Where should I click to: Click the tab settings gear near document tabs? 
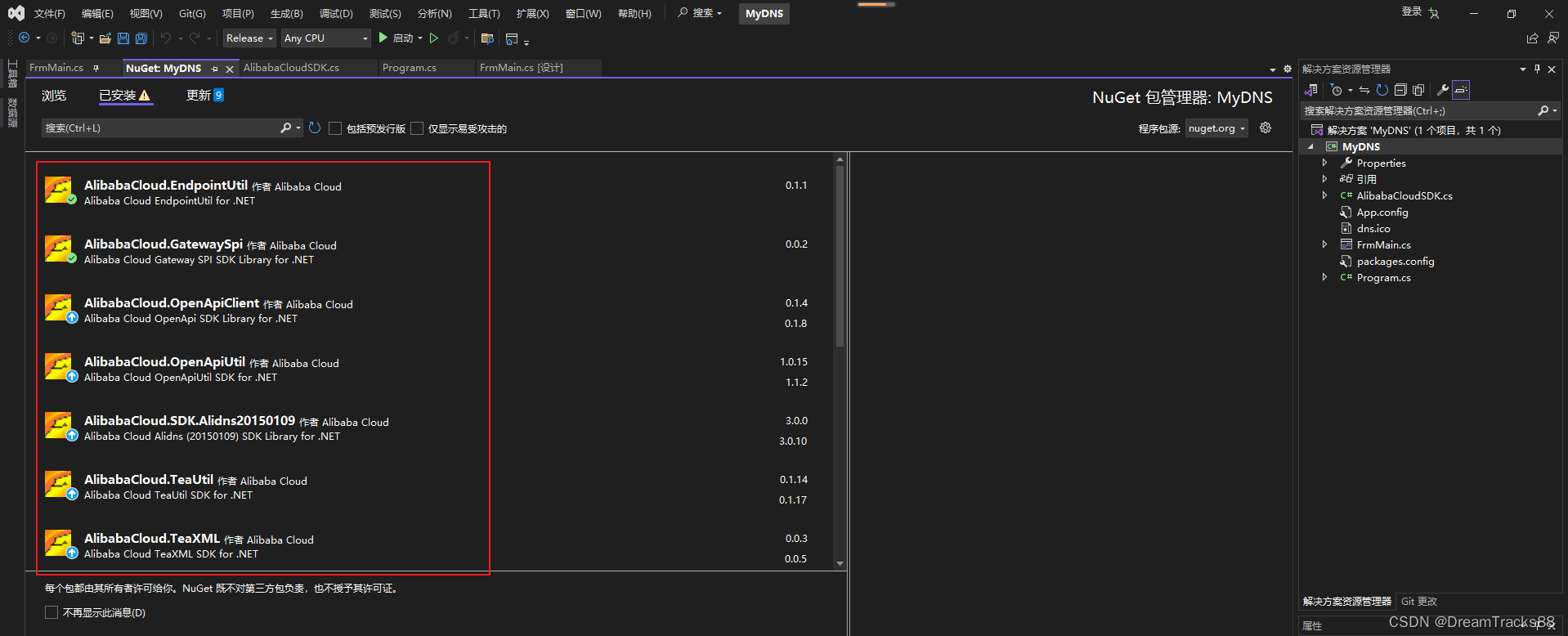[x=1288, y=69]
